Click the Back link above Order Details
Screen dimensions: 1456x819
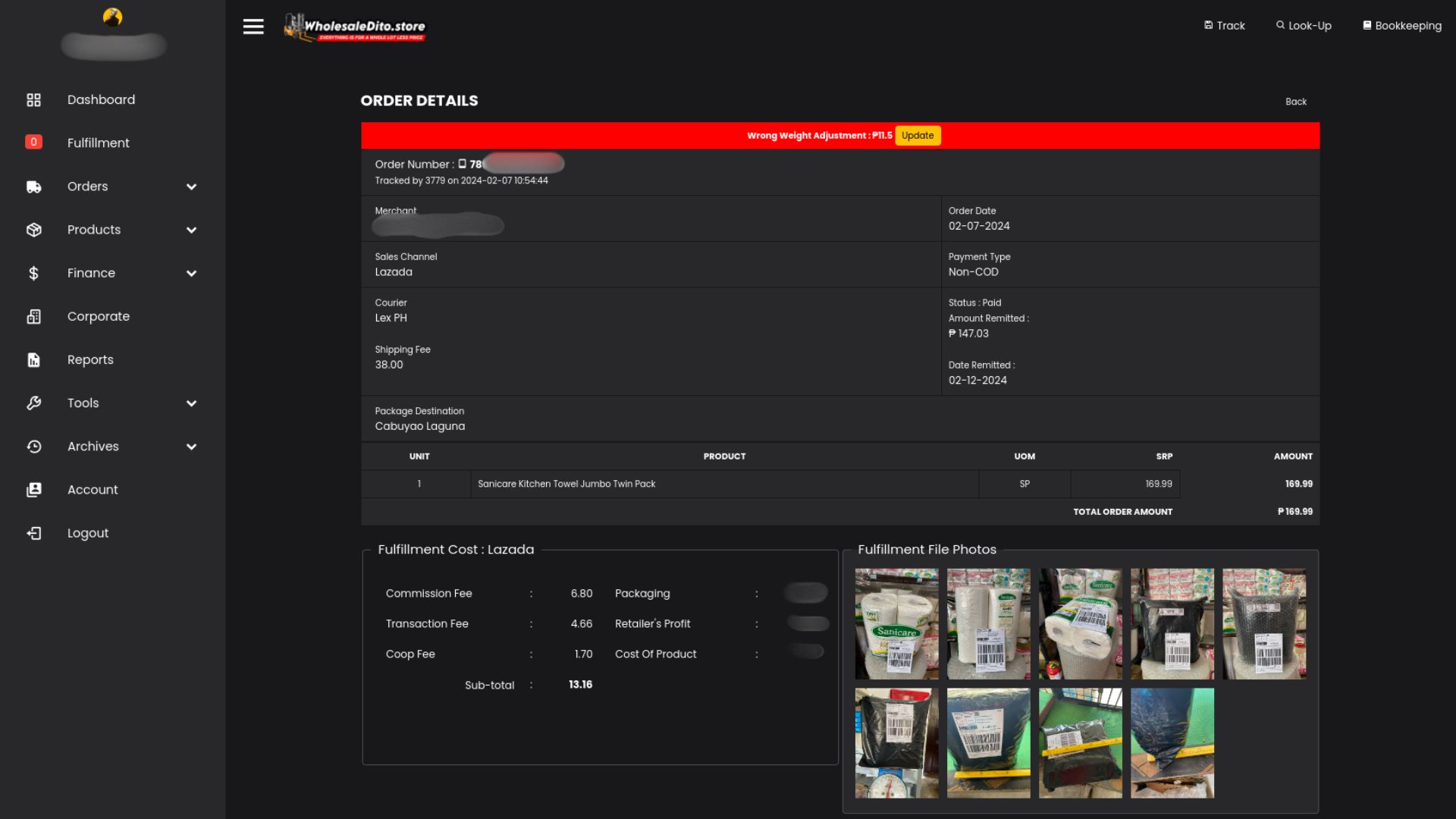pos(1296,101)
